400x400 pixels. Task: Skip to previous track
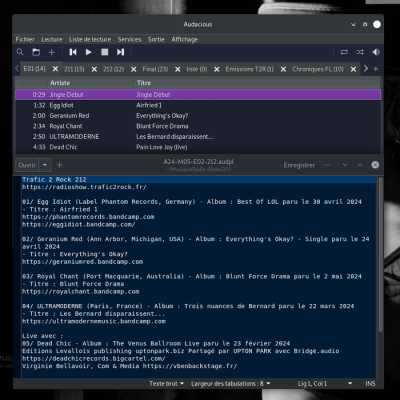[73, 52]
